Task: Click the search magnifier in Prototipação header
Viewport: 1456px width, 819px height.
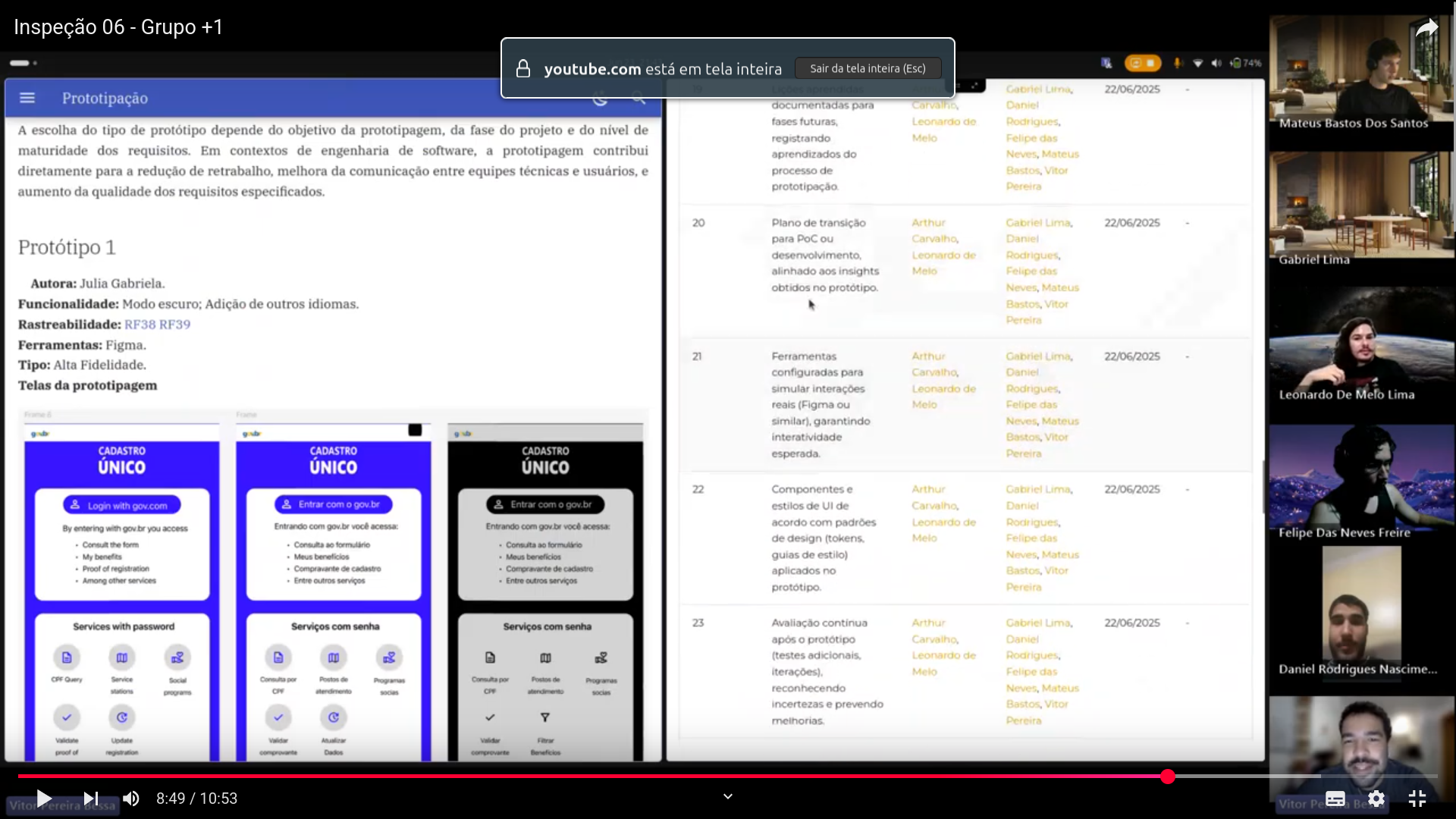Action: (639, 98)
